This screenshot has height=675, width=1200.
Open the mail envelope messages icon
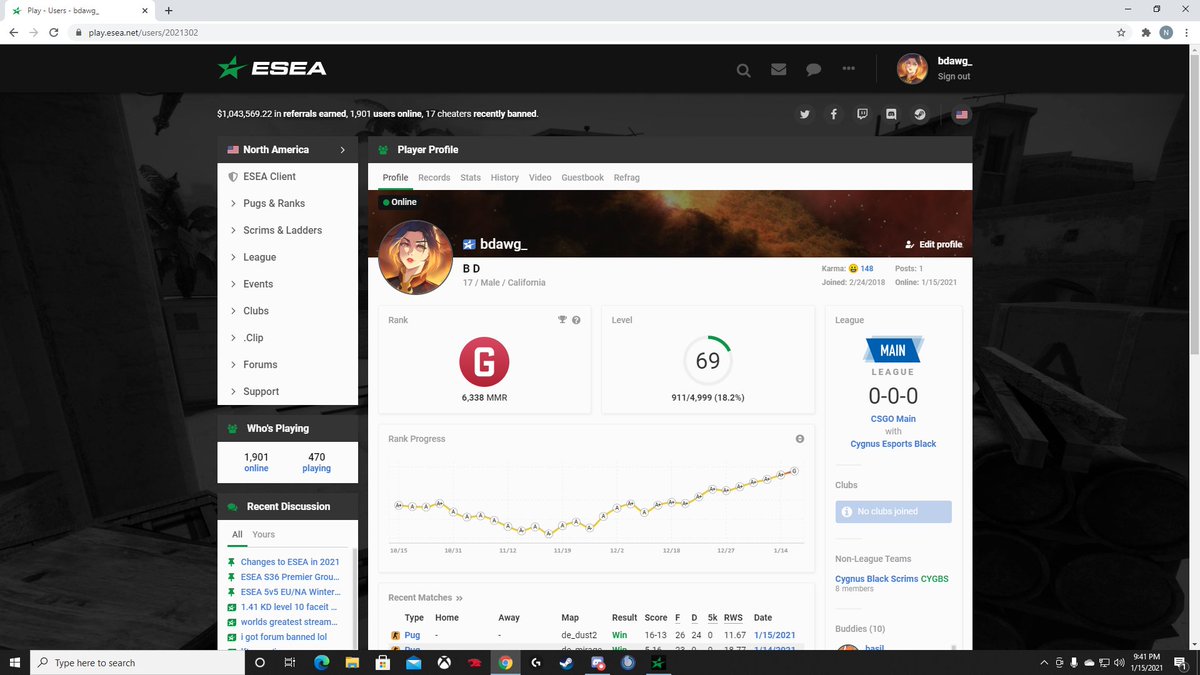(779, 70)
